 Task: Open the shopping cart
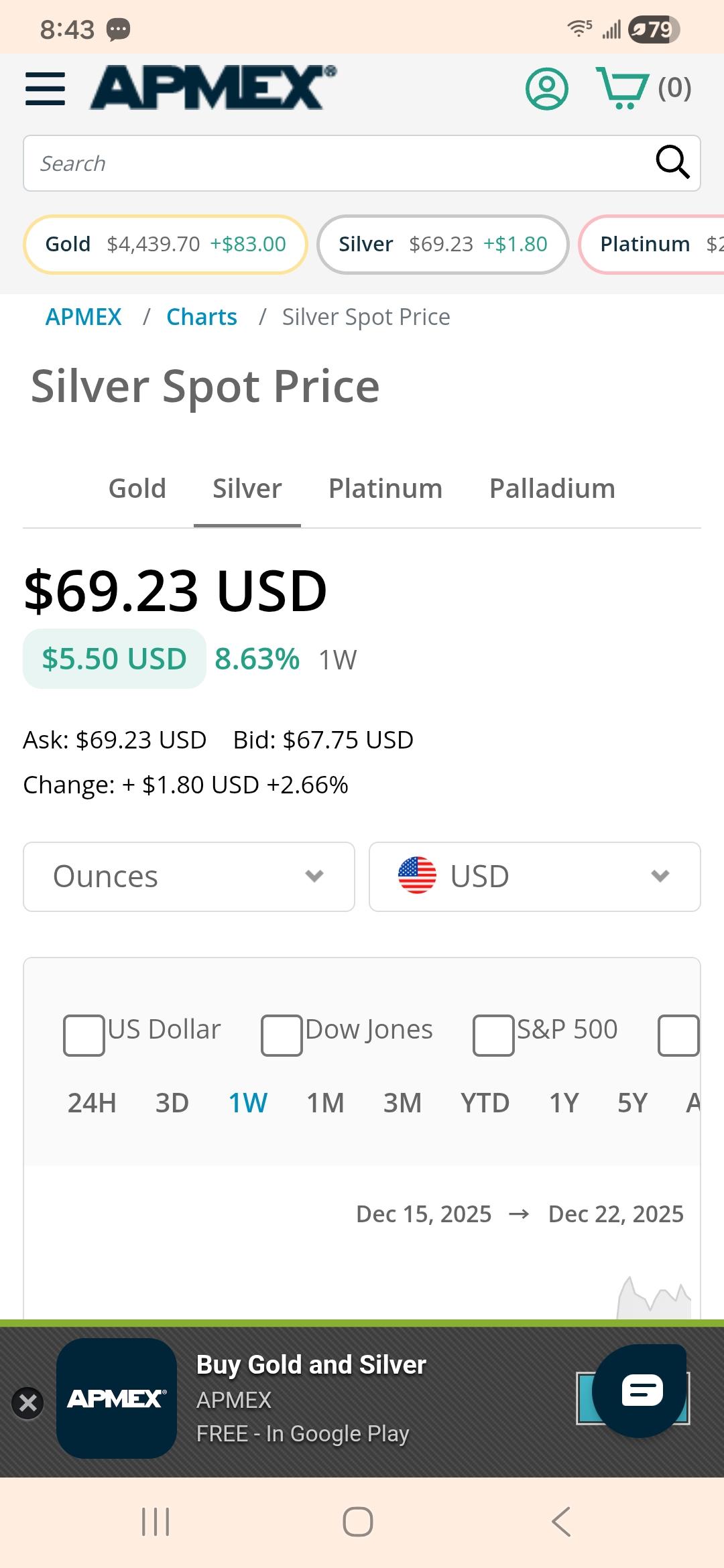click(x=623, y=88)
